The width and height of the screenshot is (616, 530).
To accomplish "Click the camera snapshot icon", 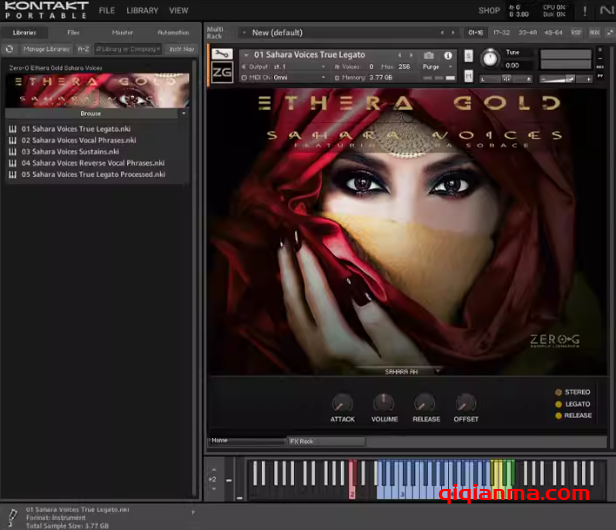I will click(429, 55).
